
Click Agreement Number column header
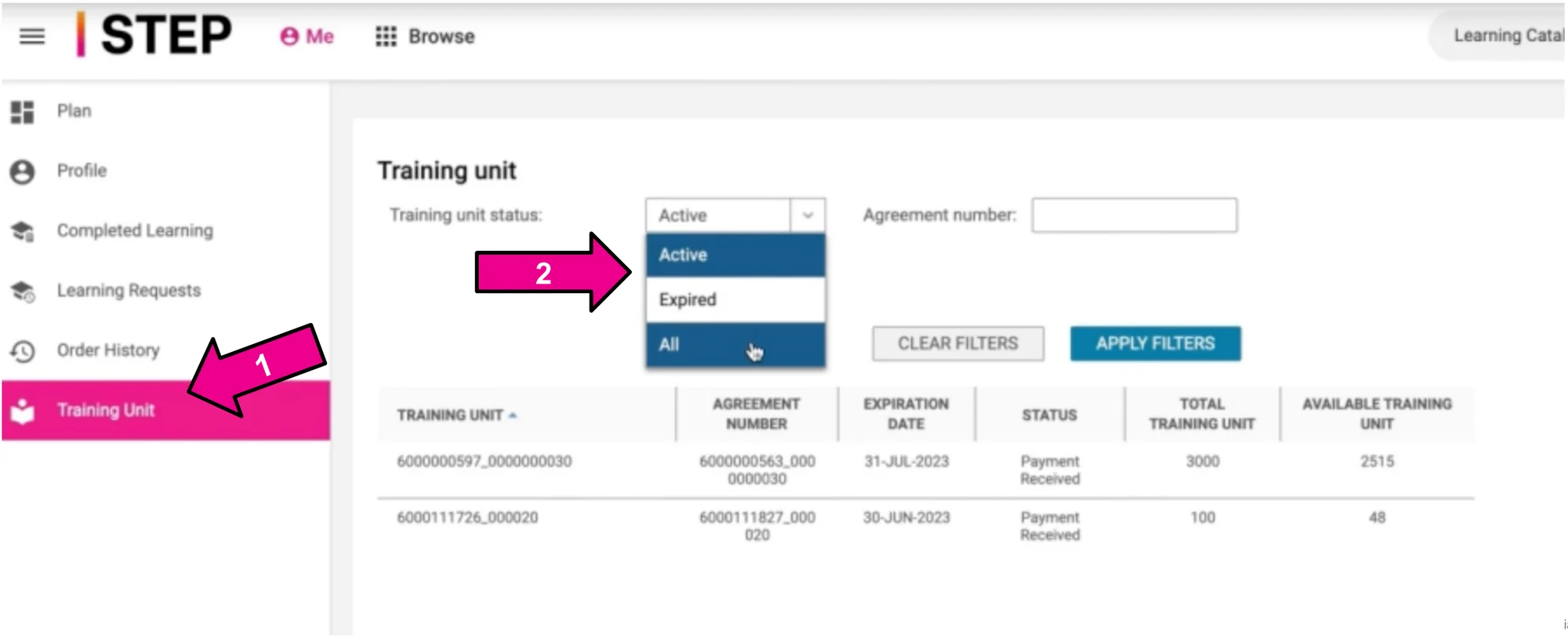[x=757, y=414]
